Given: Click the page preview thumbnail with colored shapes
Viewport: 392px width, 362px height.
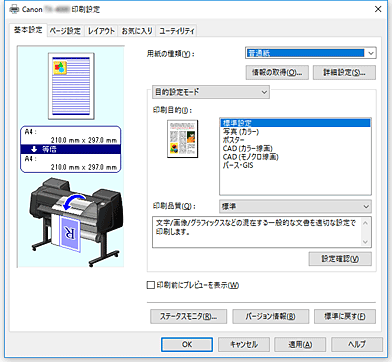Looking at the screenshot, I should click(71, 86).
